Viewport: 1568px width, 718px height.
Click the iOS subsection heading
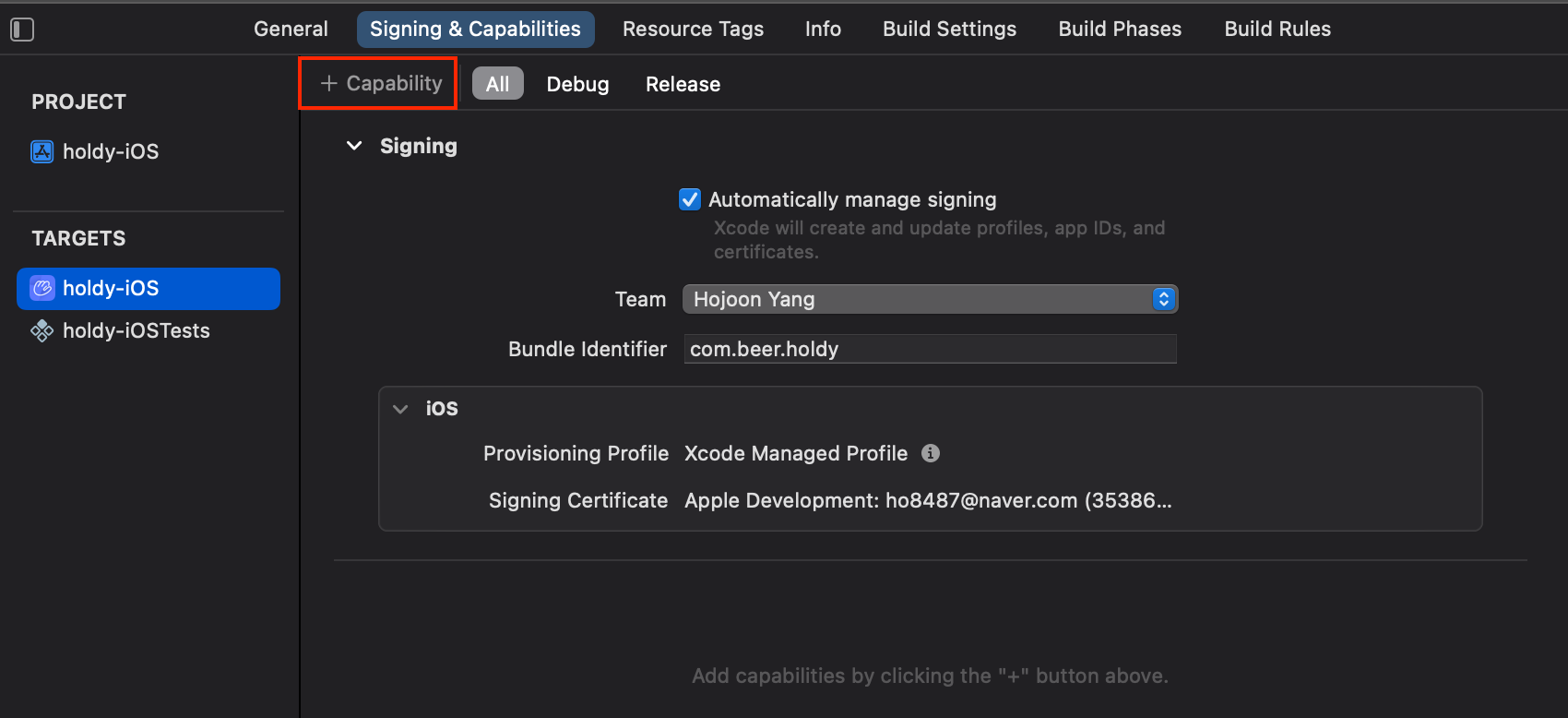[442, 409]
